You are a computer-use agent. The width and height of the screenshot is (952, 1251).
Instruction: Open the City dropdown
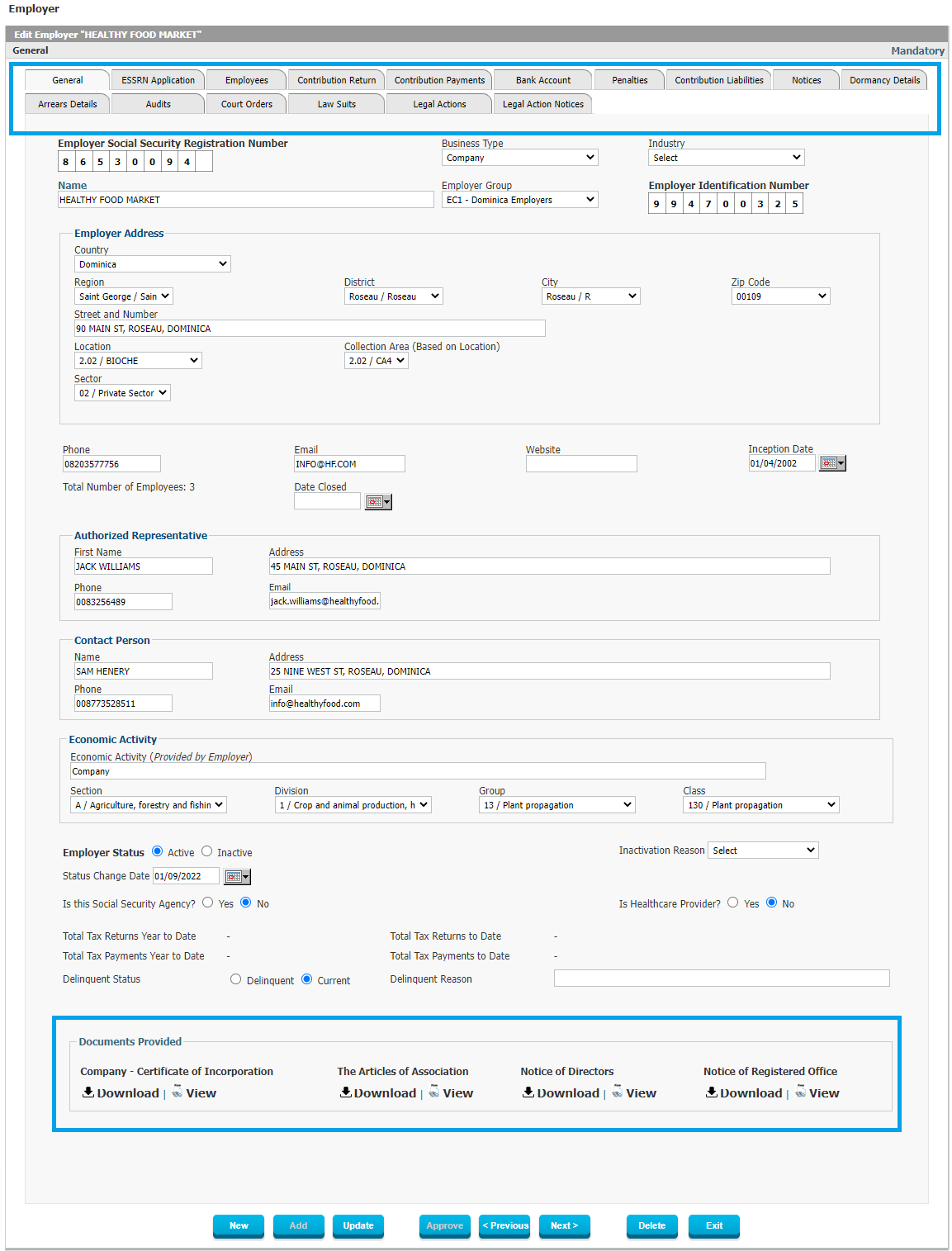pos(591,296)
